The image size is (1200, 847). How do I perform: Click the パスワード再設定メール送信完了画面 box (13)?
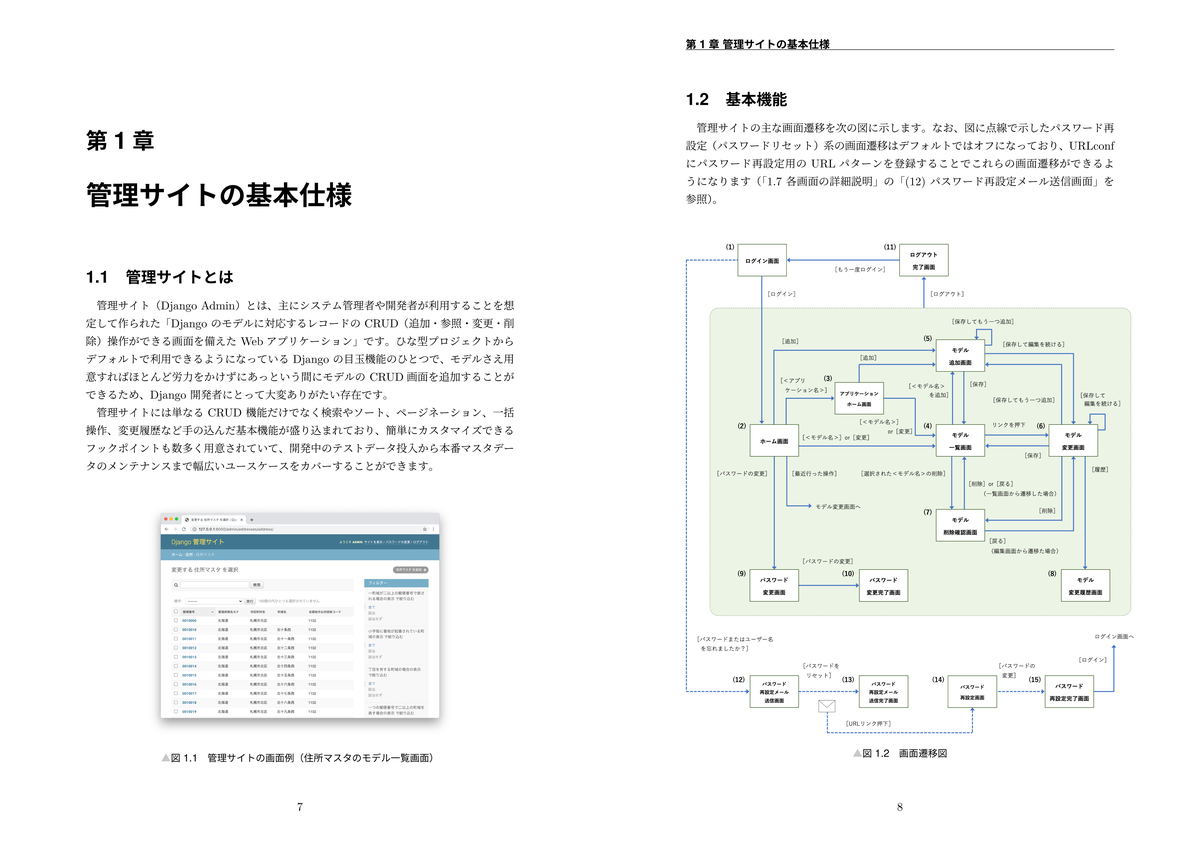click(883, 692)
